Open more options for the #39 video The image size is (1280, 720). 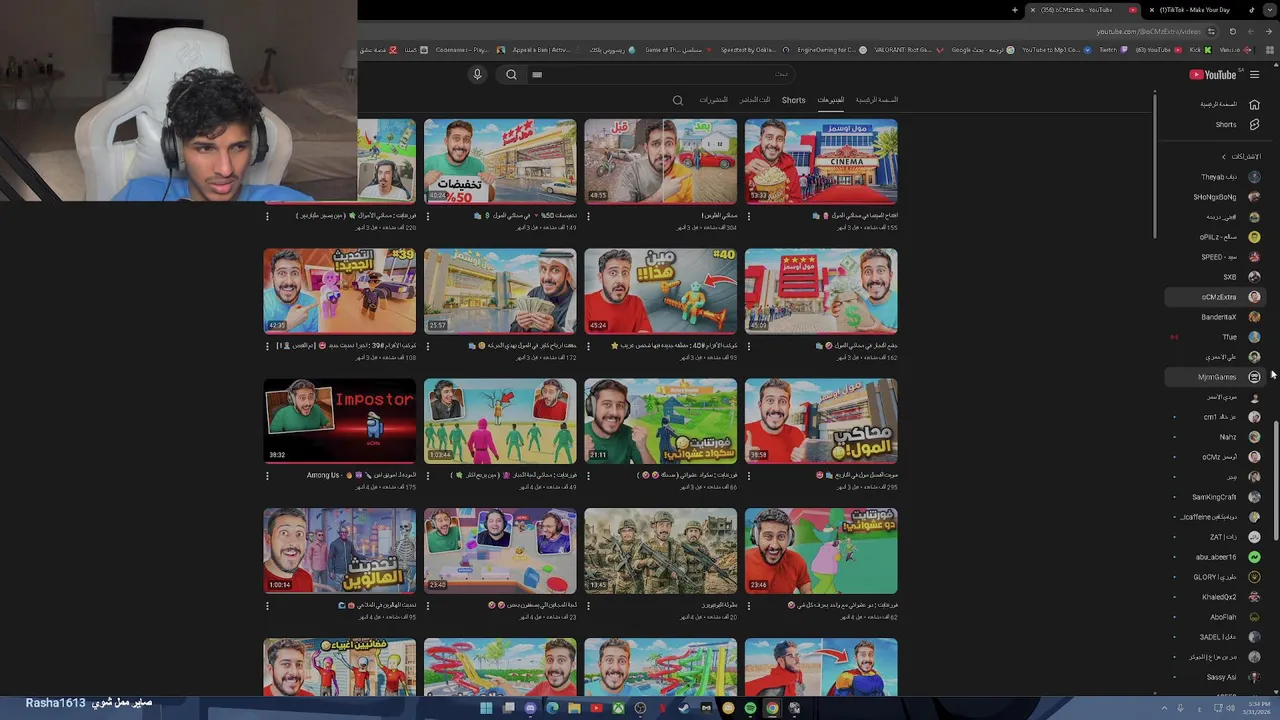(x=267, y=346)
